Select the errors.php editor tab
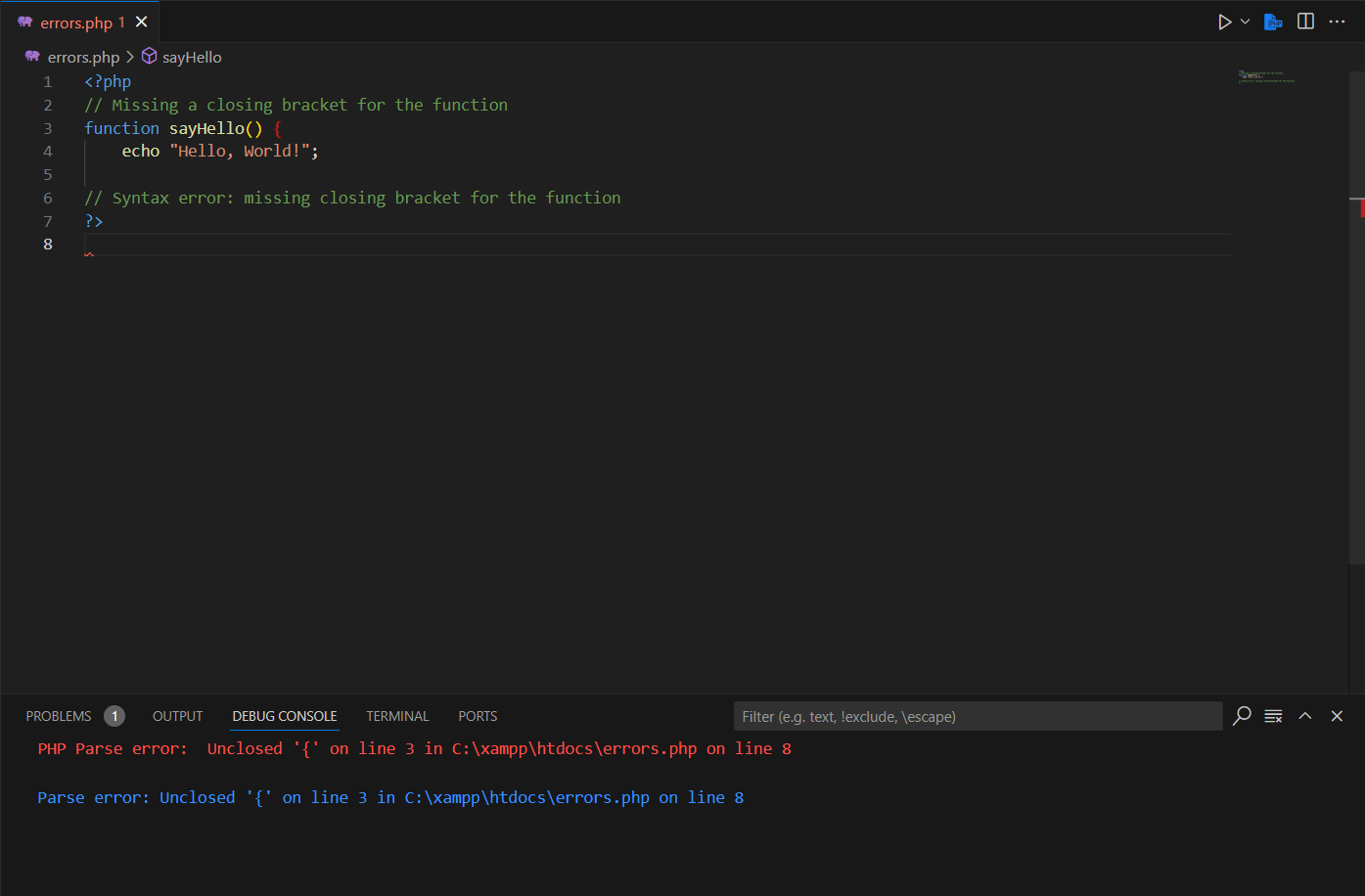Screen dimensions: 1365x896 [x=80, y=22]
